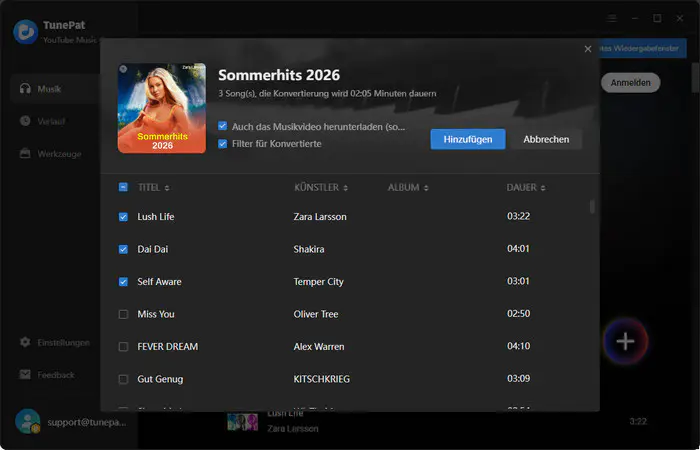The image size is (700, 450).
Task: Close the Sommerhits 2026 dialog
Action: point(588,49)
